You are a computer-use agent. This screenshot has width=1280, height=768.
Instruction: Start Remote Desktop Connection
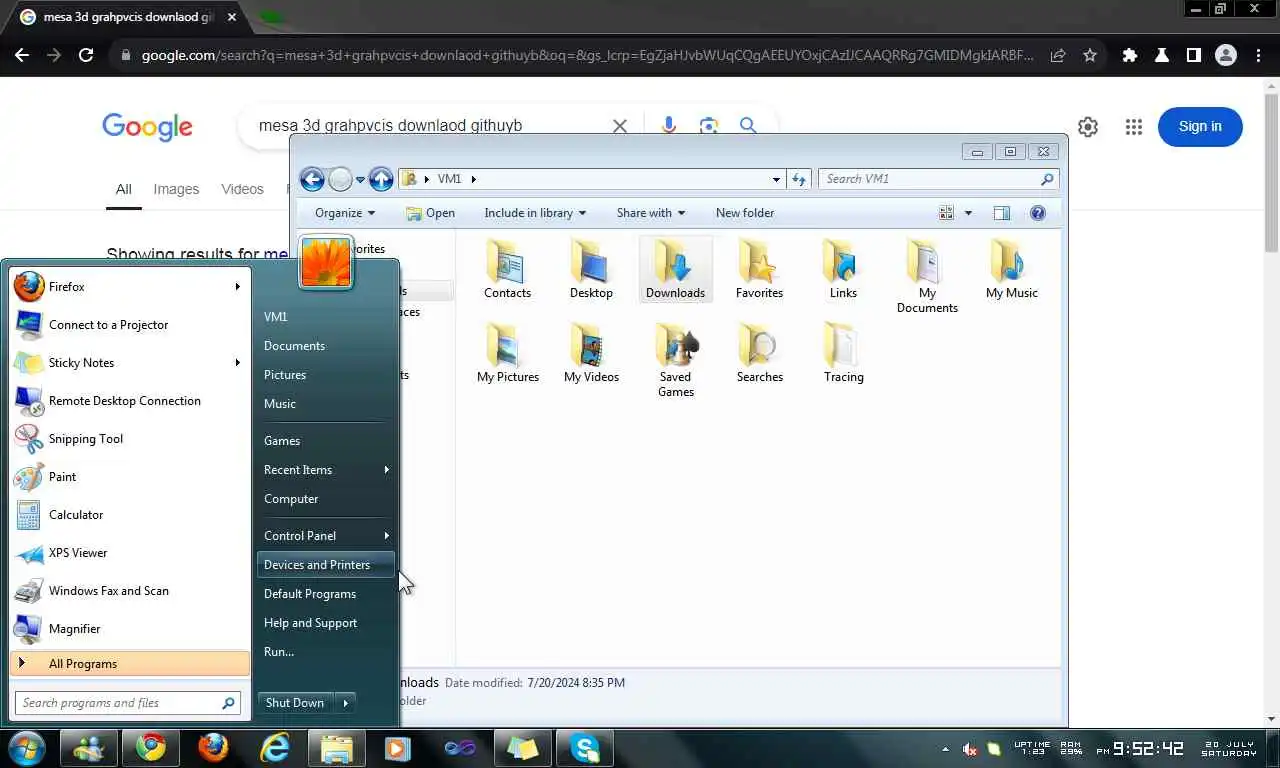pos(128,401)
